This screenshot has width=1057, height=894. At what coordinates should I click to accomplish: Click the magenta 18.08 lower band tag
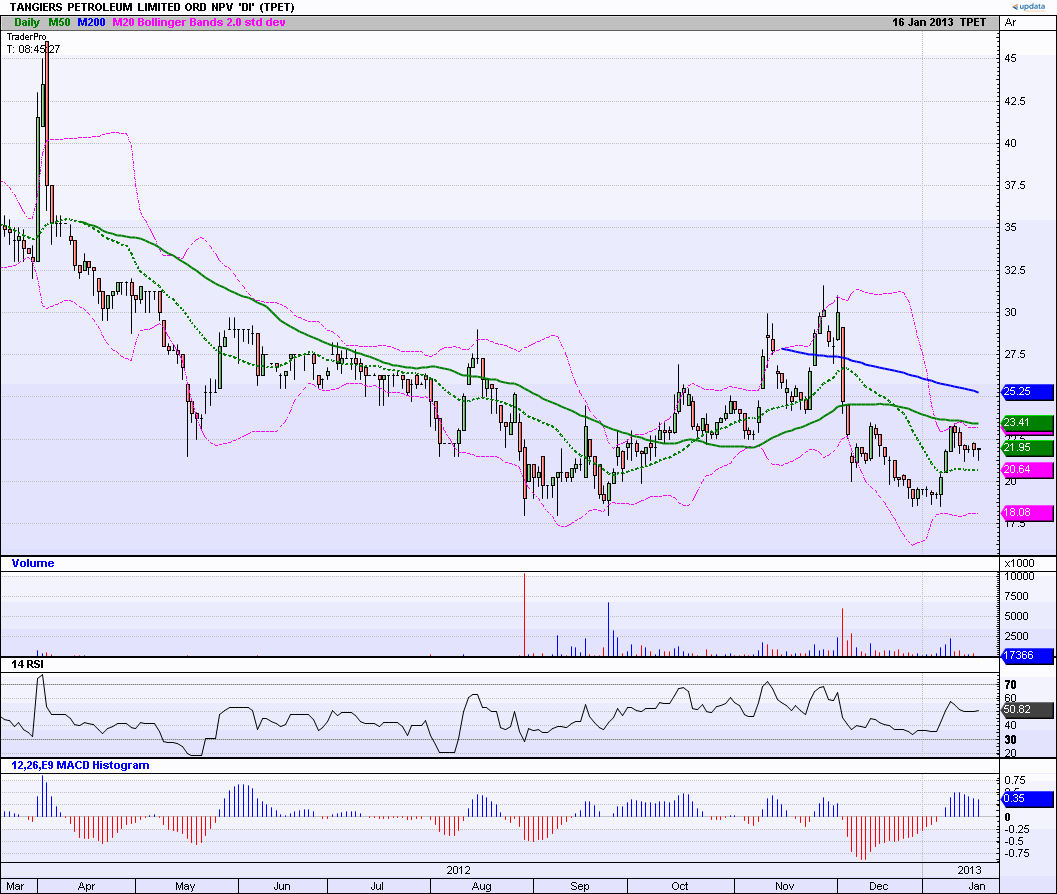click(x=1028, y=513)
